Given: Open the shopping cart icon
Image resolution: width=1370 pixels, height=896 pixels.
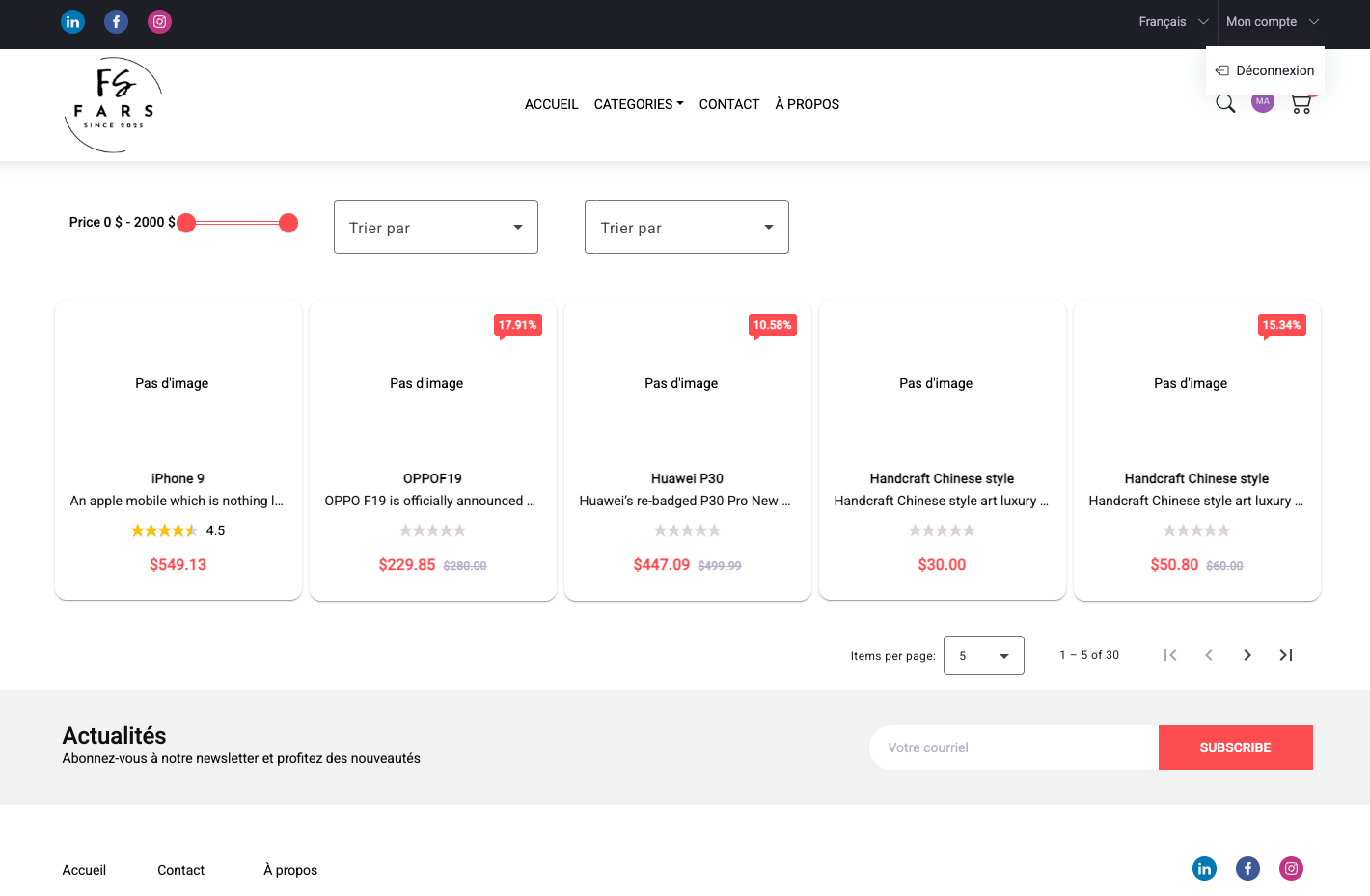Looking at the screenshot, I should coord(1301,104).
